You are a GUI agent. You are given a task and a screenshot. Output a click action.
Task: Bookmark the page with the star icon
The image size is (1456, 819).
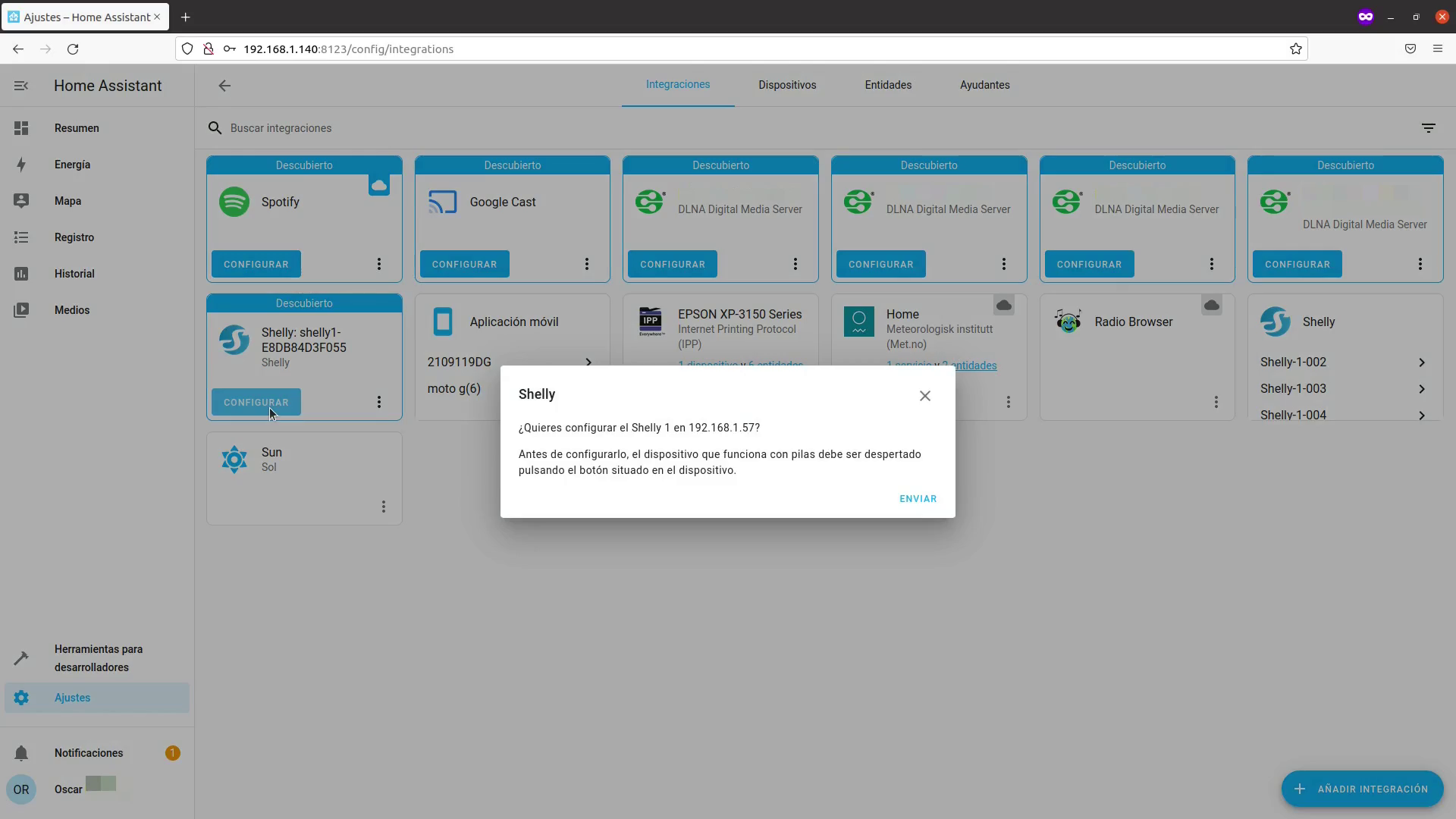click(x=1295, y=49)
